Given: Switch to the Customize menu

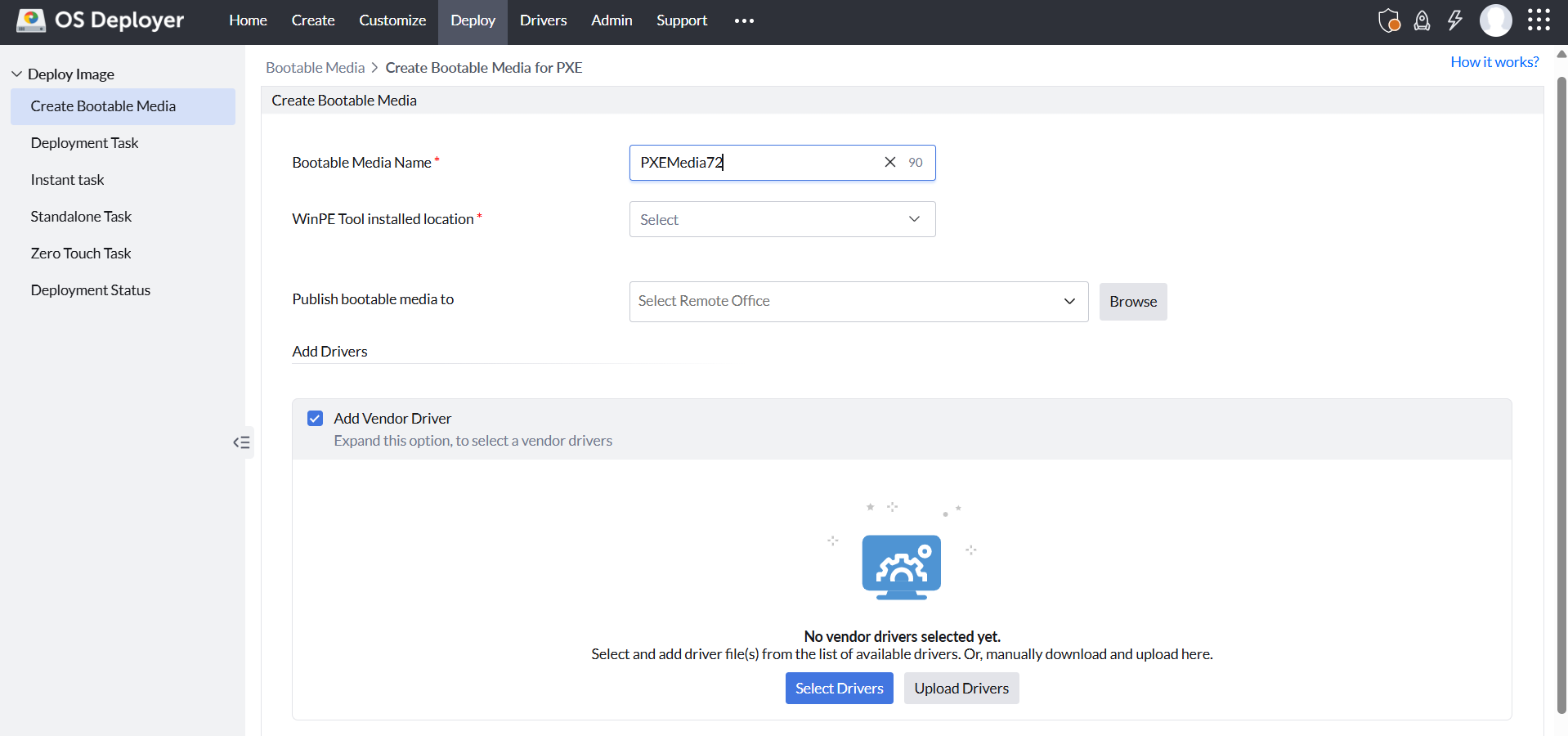Looking at the screenshot, I should point(392,20).
